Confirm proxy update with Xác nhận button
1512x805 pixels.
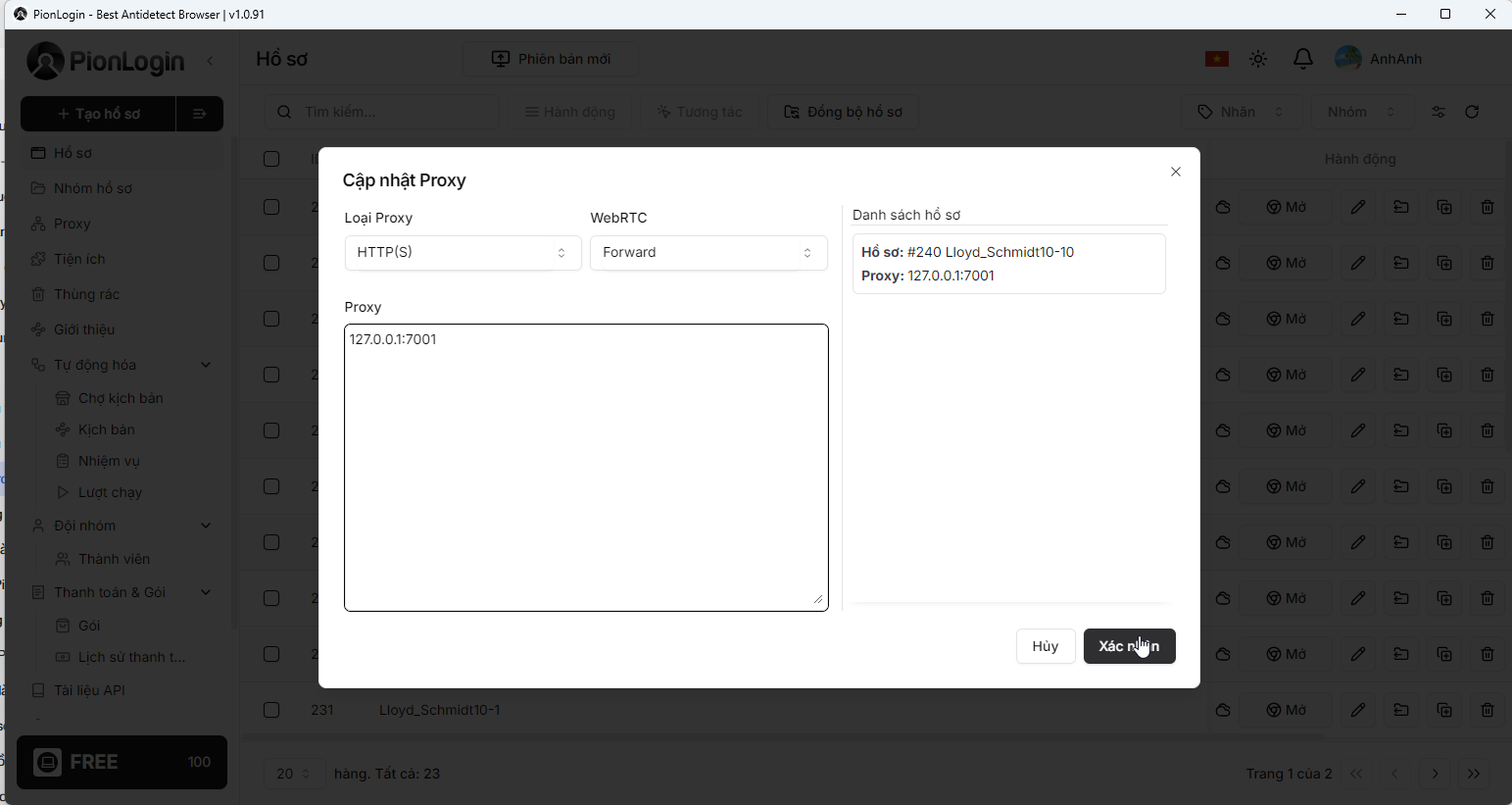point(1129,645)
